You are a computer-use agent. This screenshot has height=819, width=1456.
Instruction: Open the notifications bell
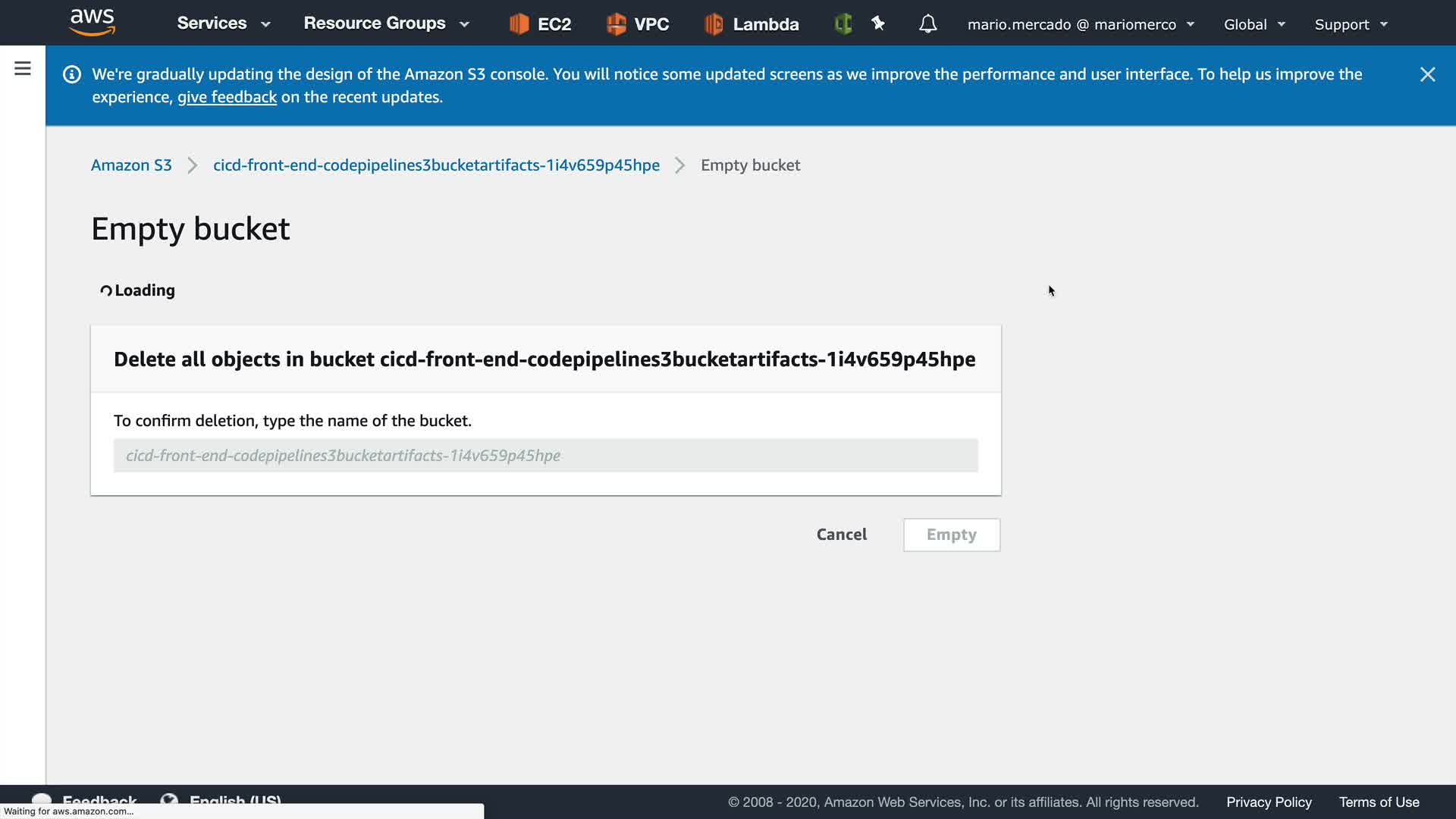pyautogui.click(x=927, y=24)
